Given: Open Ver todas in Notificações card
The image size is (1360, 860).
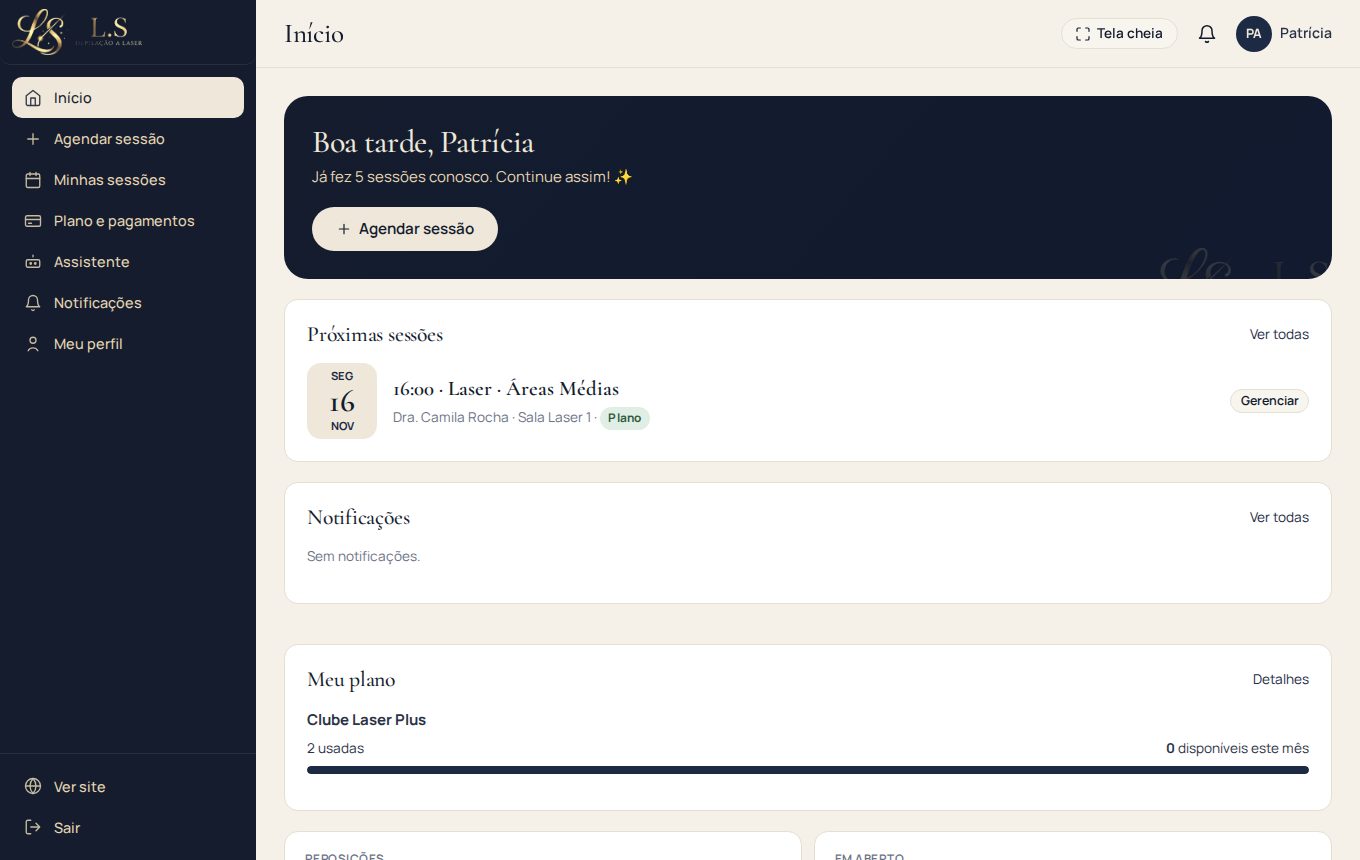Looking at the screenshot, I should point(1279,517).
